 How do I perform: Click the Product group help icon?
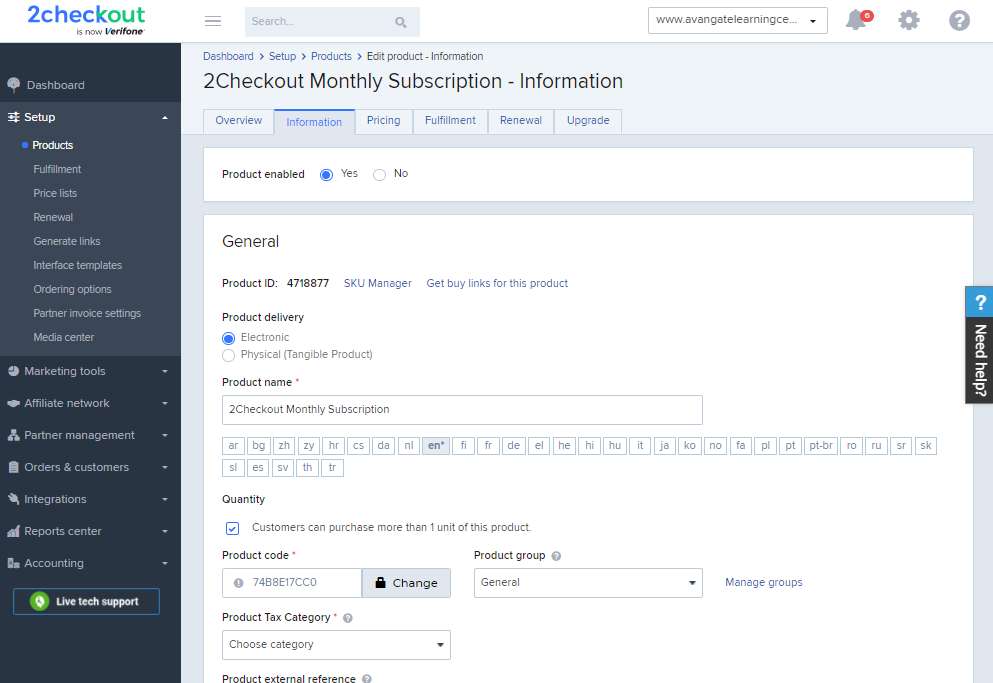pos(556,556)
